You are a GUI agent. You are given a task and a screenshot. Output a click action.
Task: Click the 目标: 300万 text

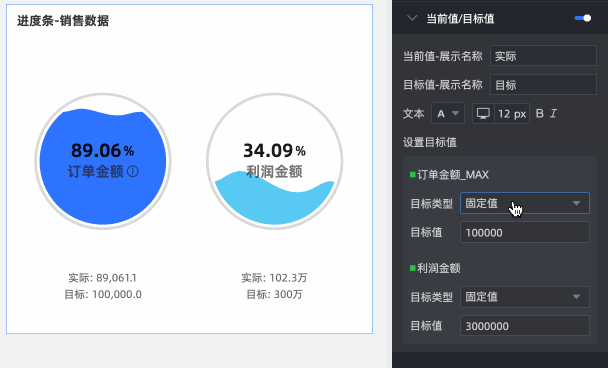click(275, 294)
